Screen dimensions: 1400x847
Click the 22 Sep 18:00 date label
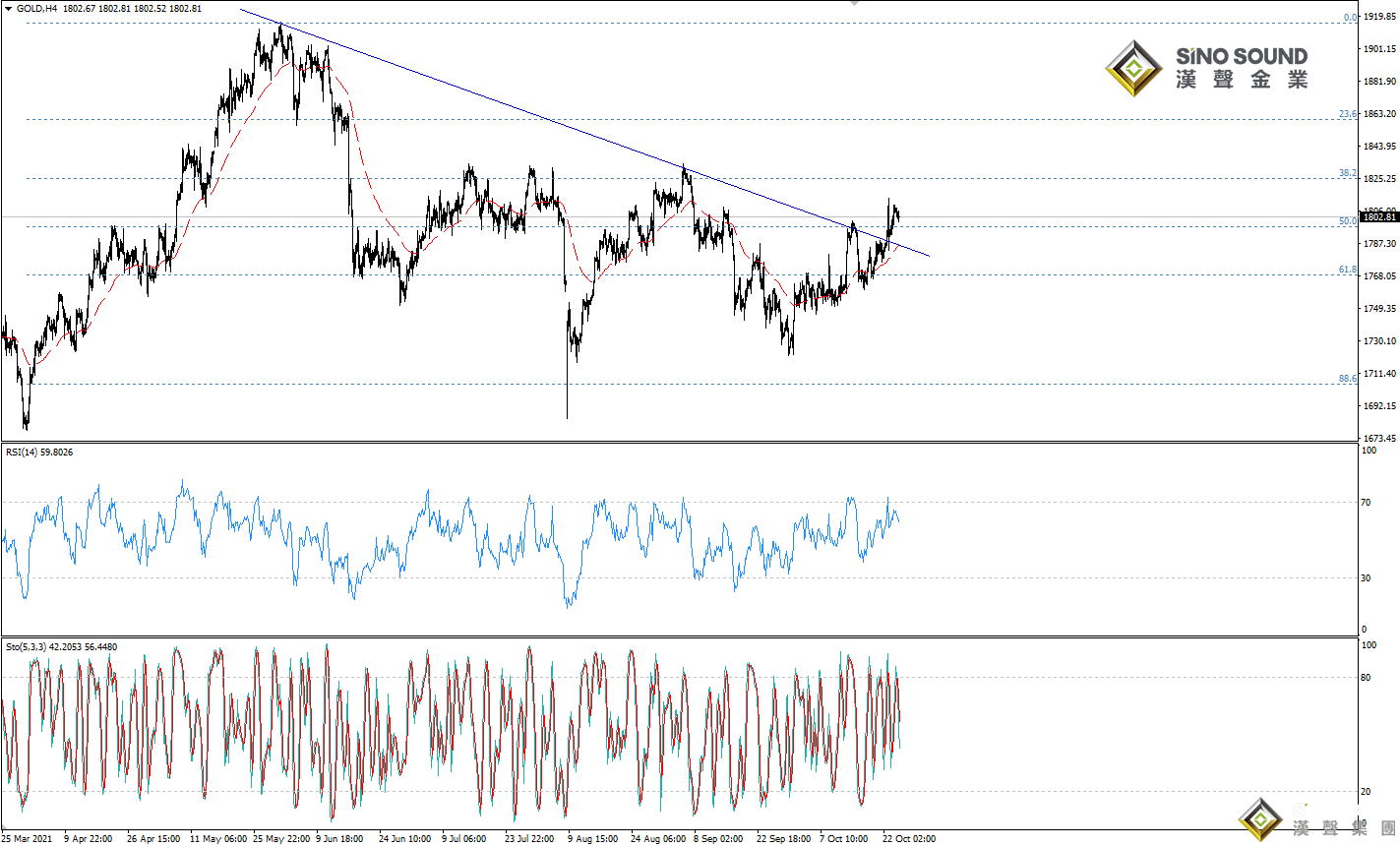click(784, 839)
